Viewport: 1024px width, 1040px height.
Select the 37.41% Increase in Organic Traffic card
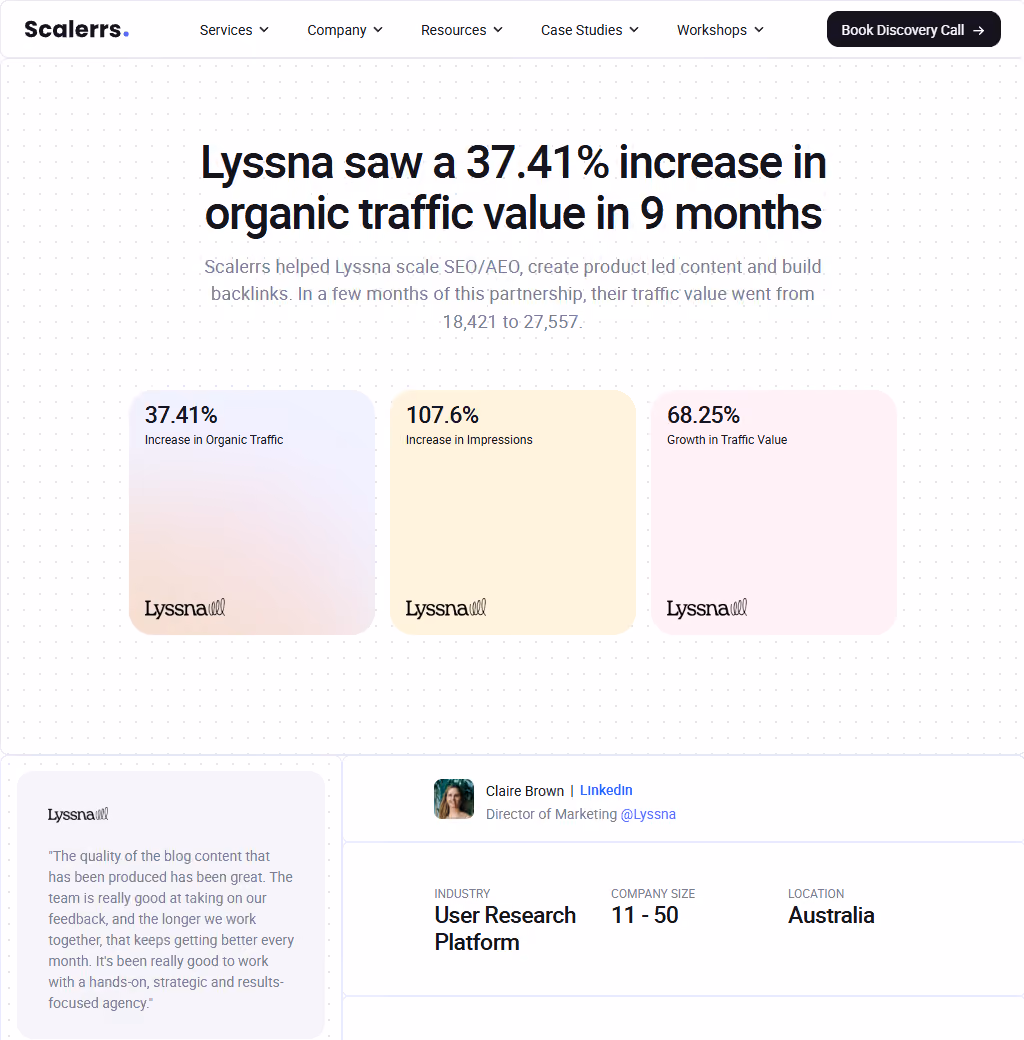[252, 512]
